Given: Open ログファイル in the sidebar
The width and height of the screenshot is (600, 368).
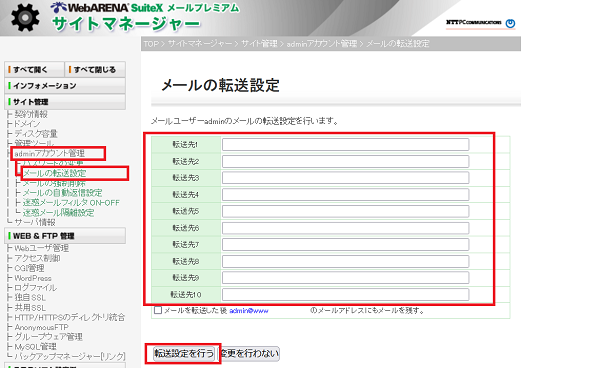Looking at the screenshot, I should coord(35,288).
